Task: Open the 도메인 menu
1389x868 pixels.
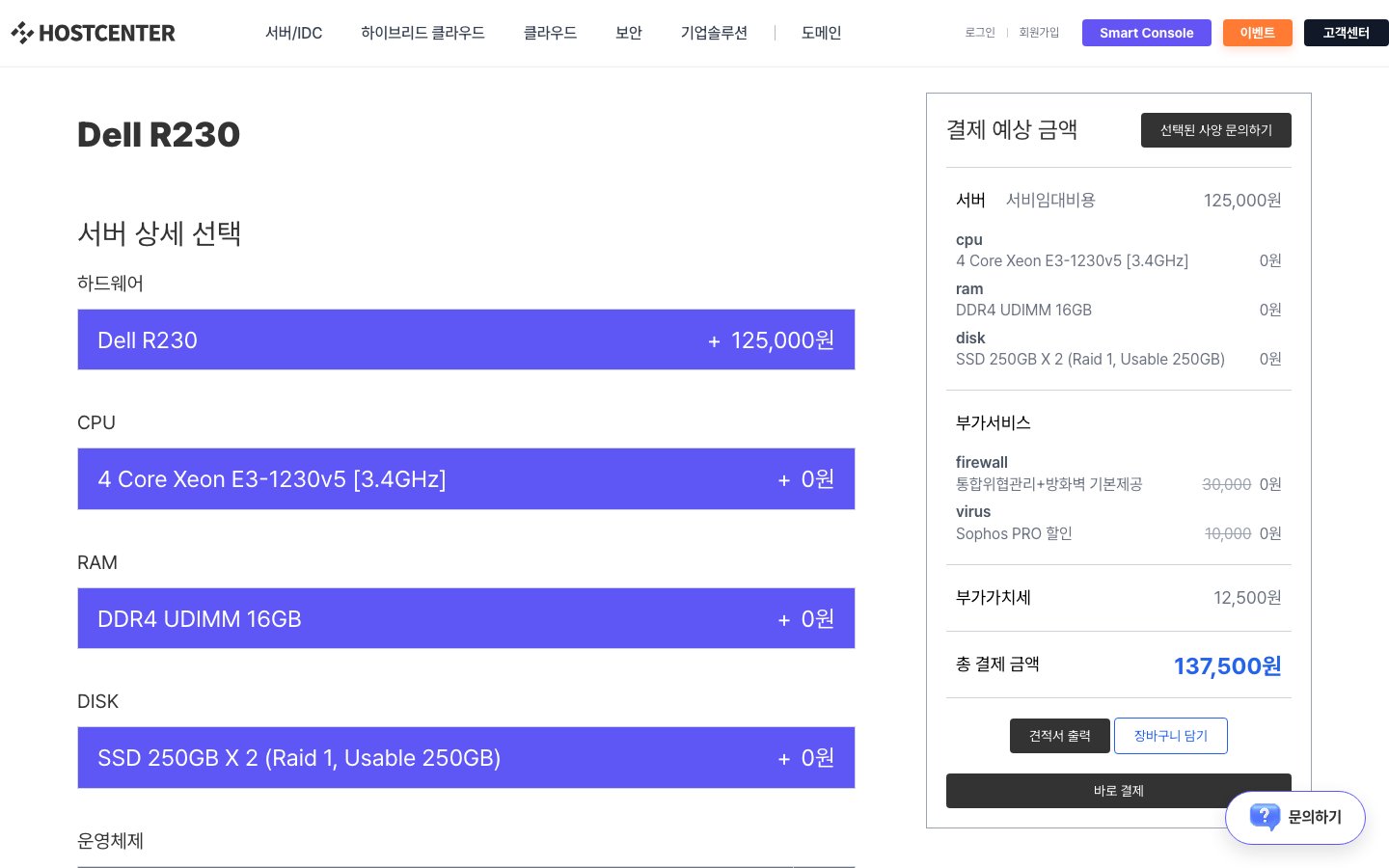Action: click(x=821, y=33)
